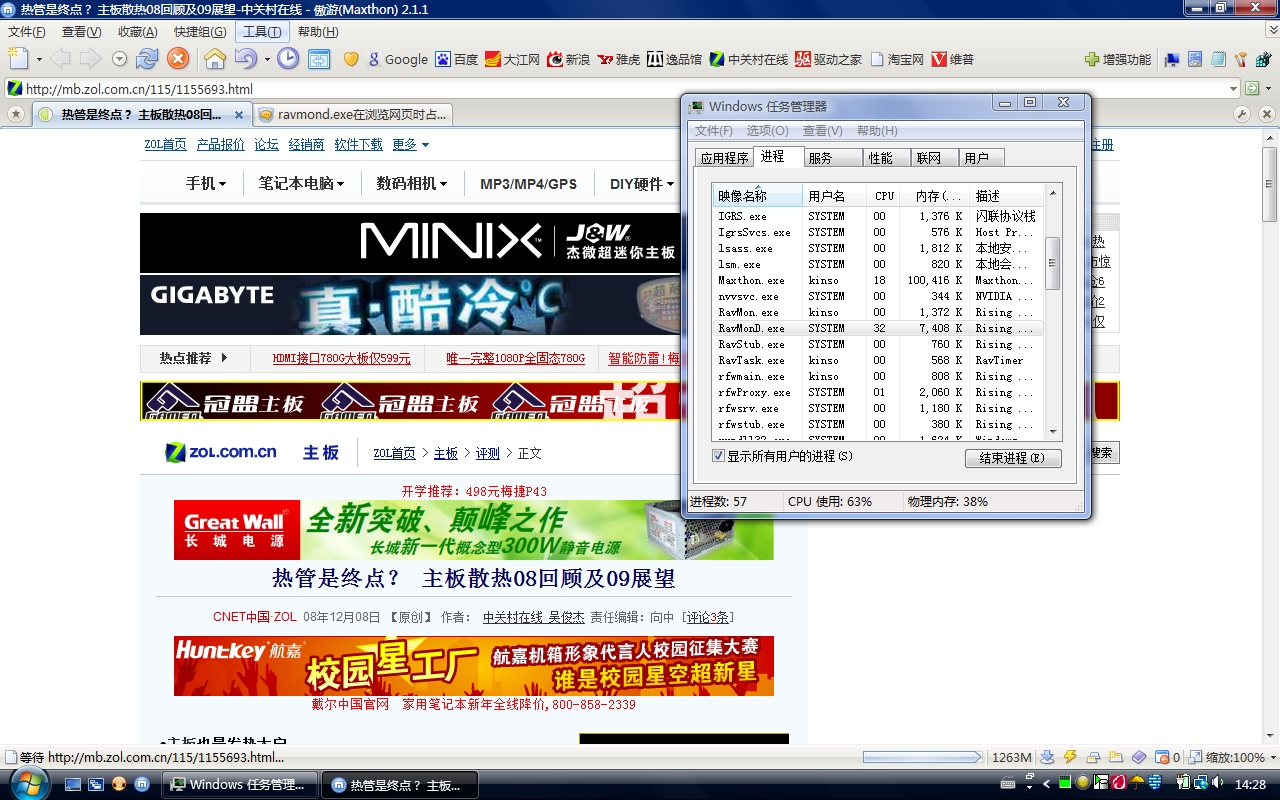This screenshot has width=1280, height=800.
Task: Select the RavMonD.exe process row
Action: (x=877, y=328)
